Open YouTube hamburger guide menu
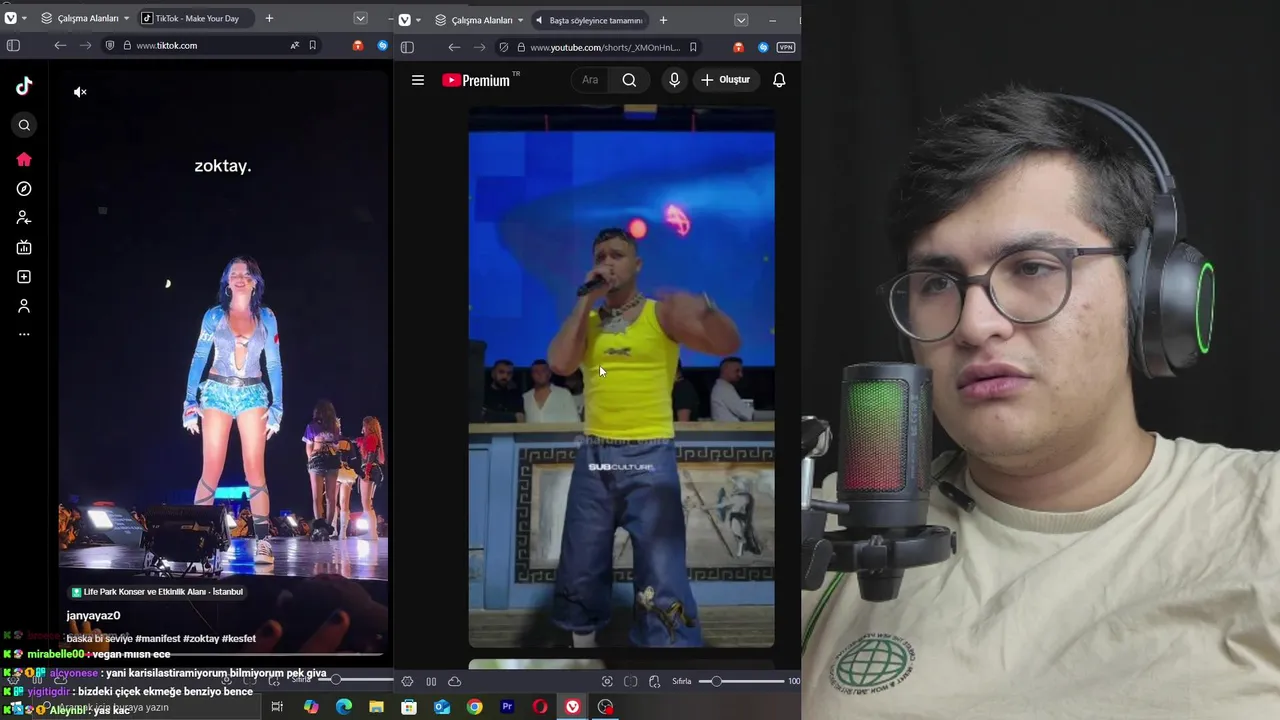The height and width of the screenshot is (720, 1280). point(418,80)
